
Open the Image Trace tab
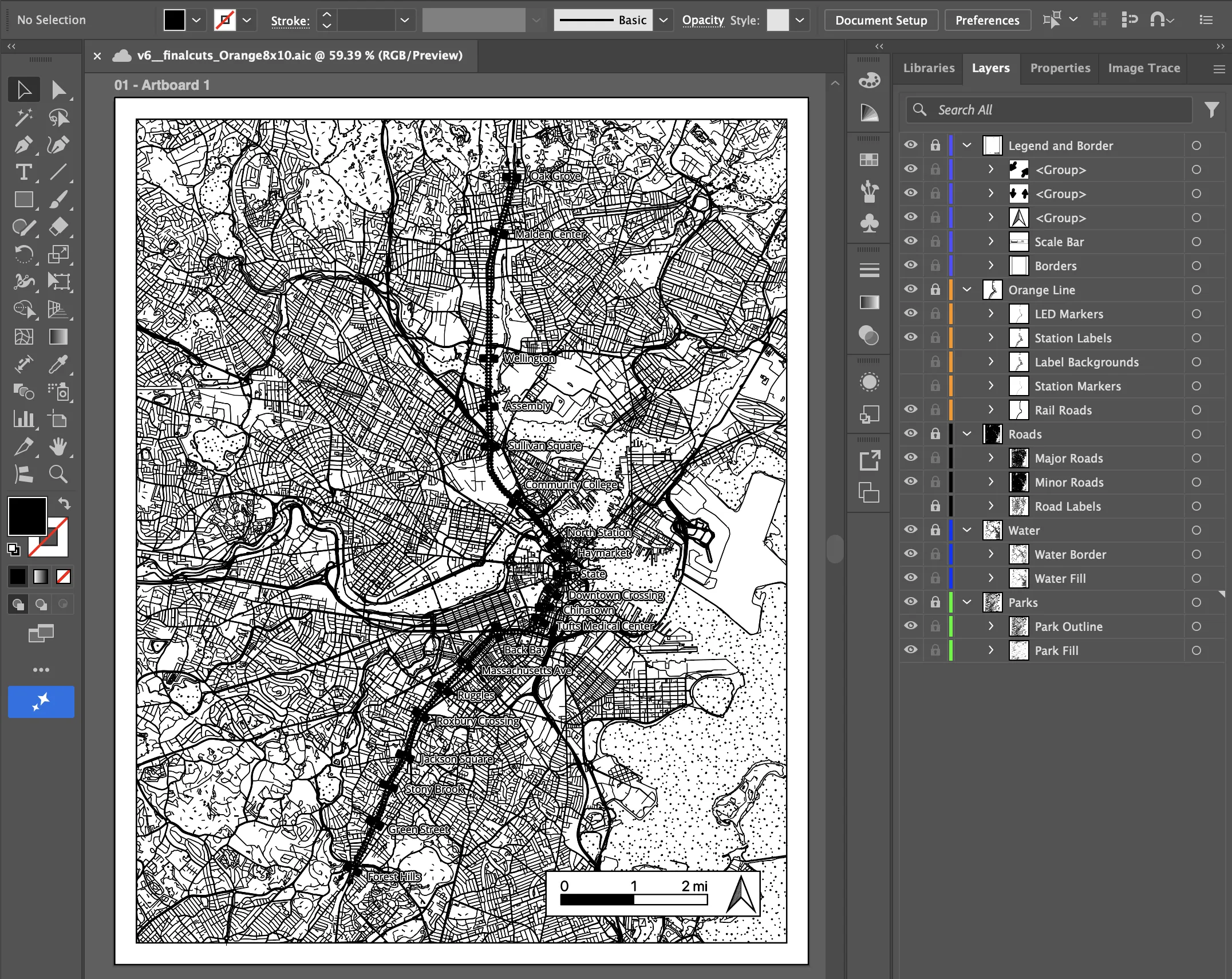point(1144,68)
